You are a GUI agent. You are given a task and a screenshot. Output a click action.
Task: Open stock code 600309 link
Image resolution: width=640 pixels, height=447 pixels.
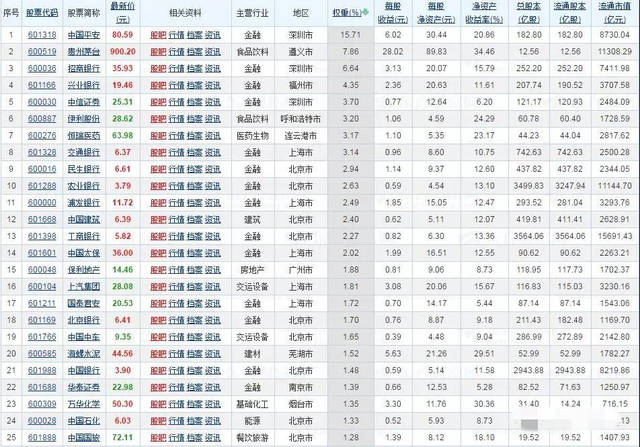tap(42, 404)
